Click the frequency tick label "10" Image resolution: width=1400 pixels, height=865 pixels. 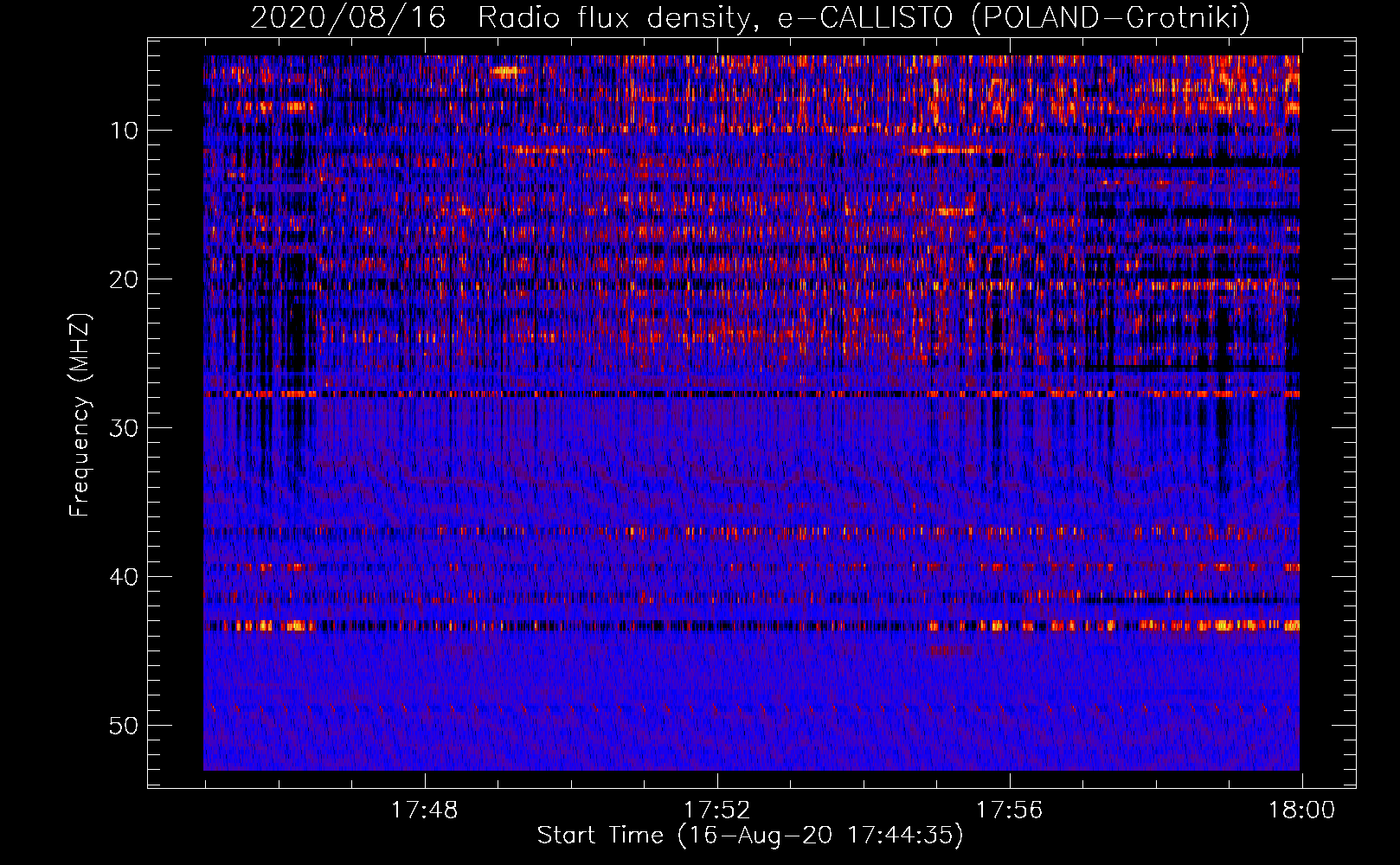(x=124, y=131)
